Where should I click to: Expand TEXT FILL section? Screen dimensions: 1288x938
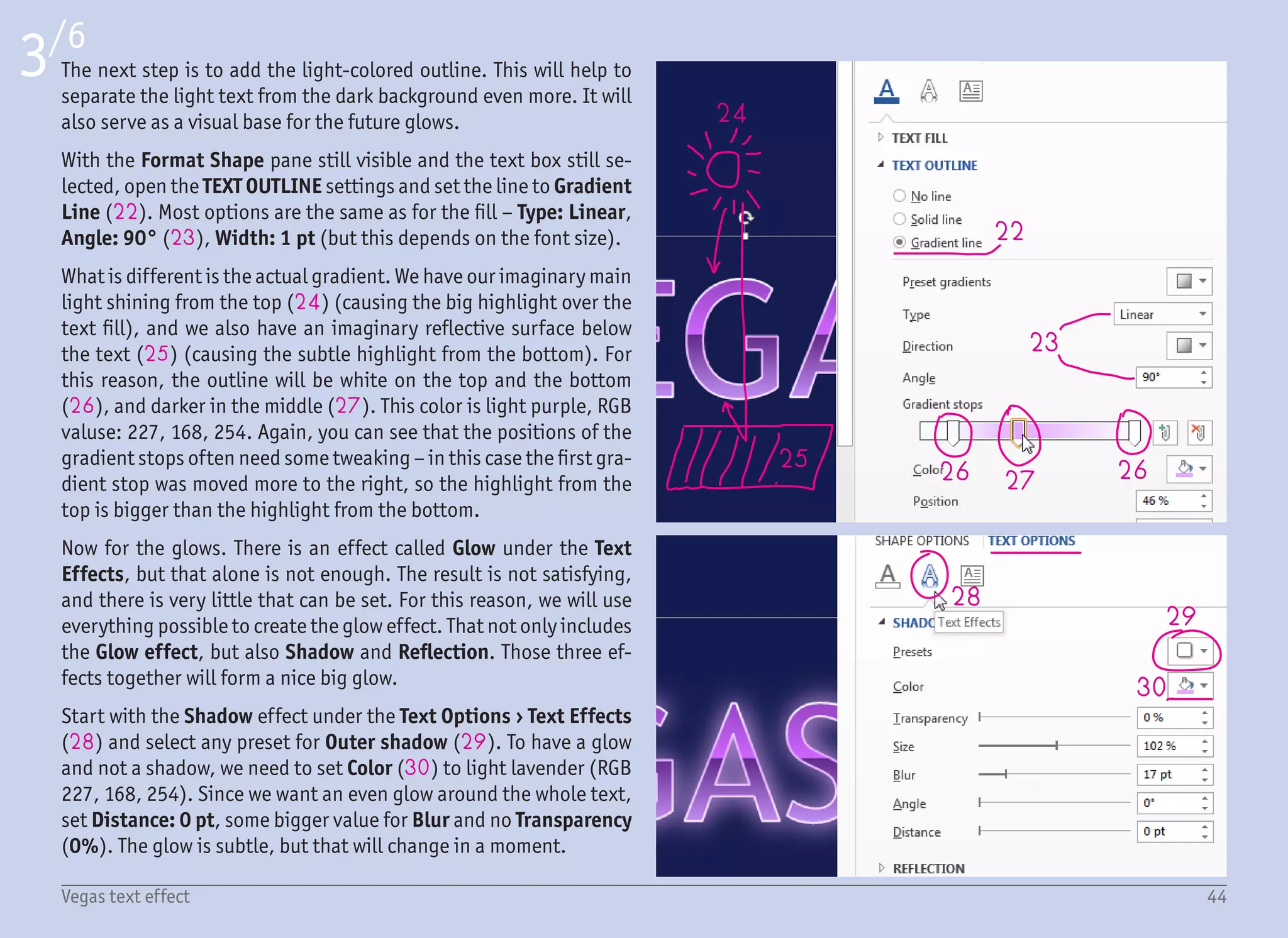[x=913, y=138]
